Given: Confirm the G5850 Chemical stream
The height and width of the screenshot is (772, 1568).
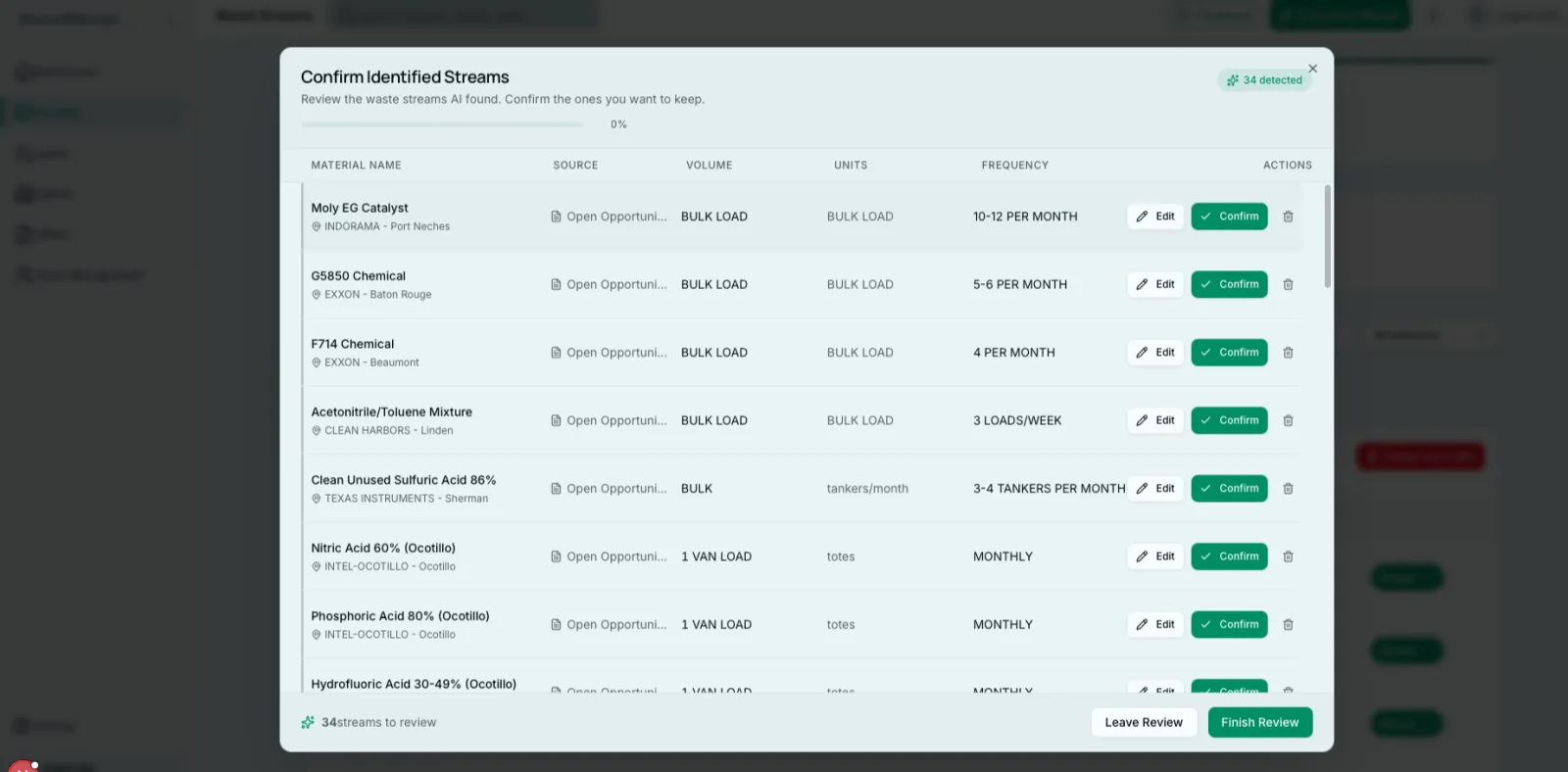Looking at the screenshot, I should click(1229, 284).
